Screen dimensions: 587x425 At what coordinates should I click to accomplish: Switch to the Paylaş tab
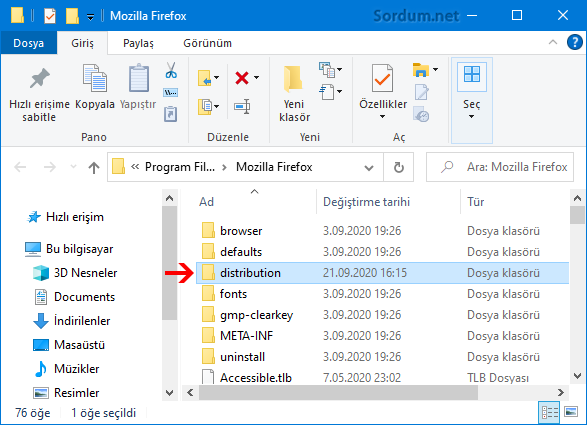[138, 43]
